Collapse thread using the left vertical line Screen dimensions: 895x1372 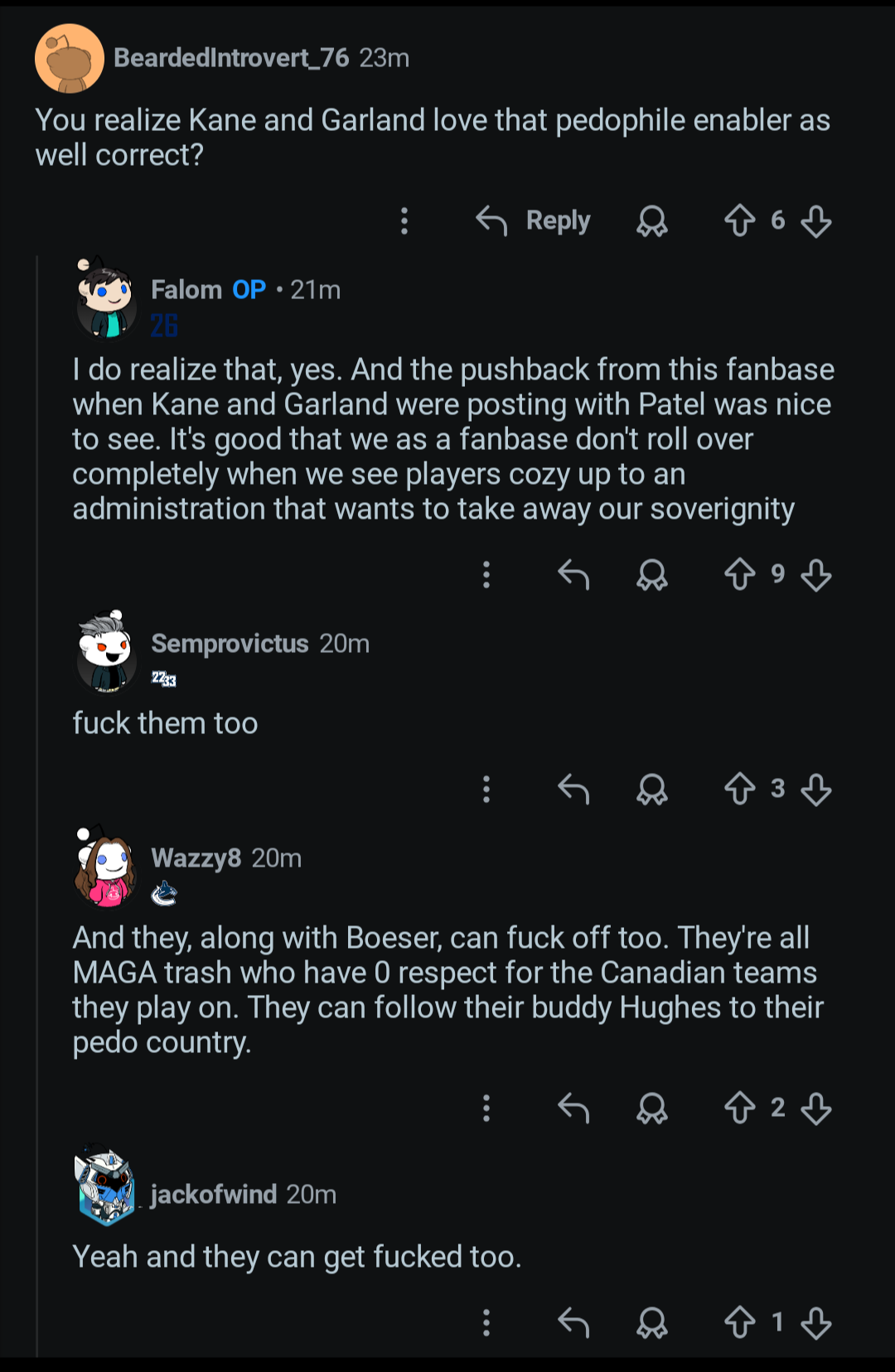[x=37, y=804]
